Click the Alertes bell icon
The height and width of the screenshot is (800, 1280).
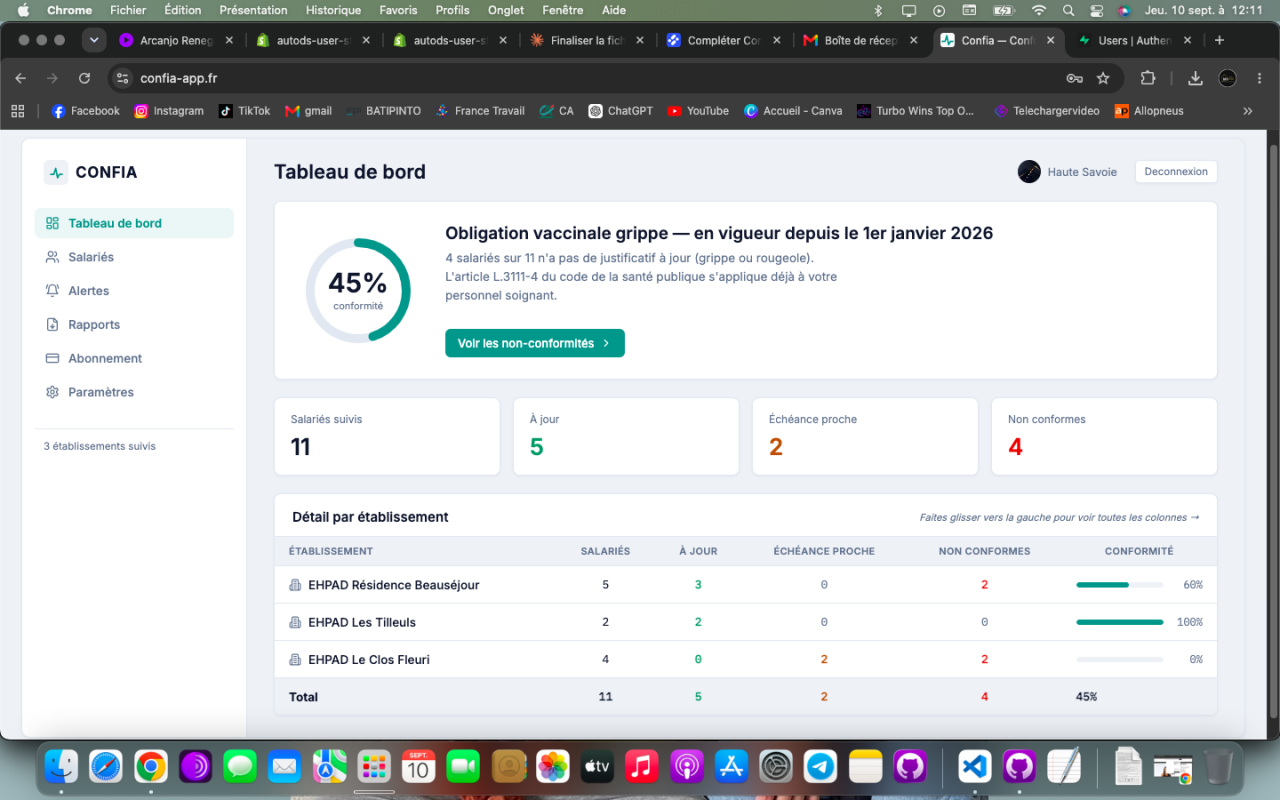[52, 291]
